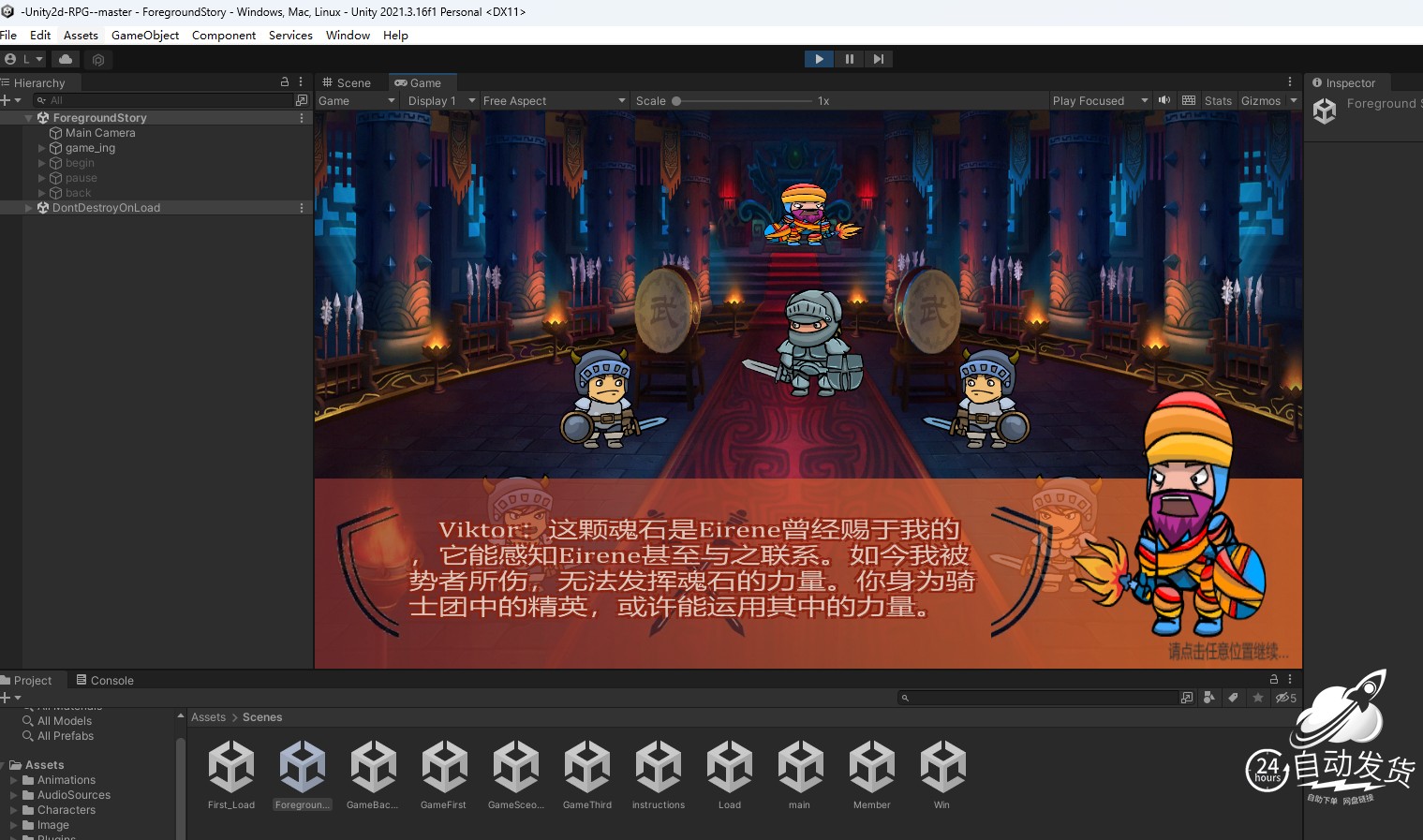Open the Assets menu
The width and height of the screenshot is (1423, 840).
[x=81, y=36]
